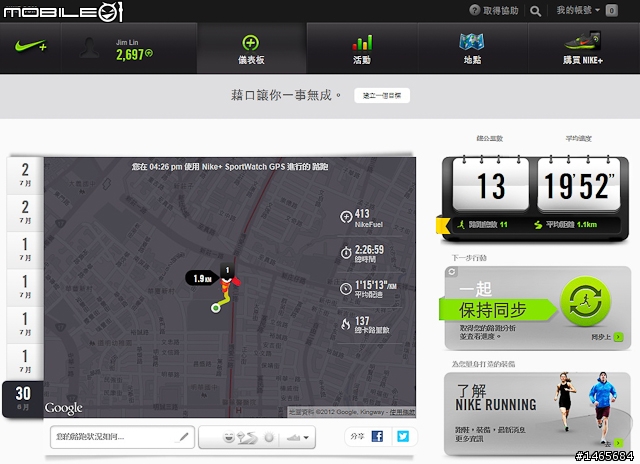Click the kilometer 1 flag marker on route

227,271
